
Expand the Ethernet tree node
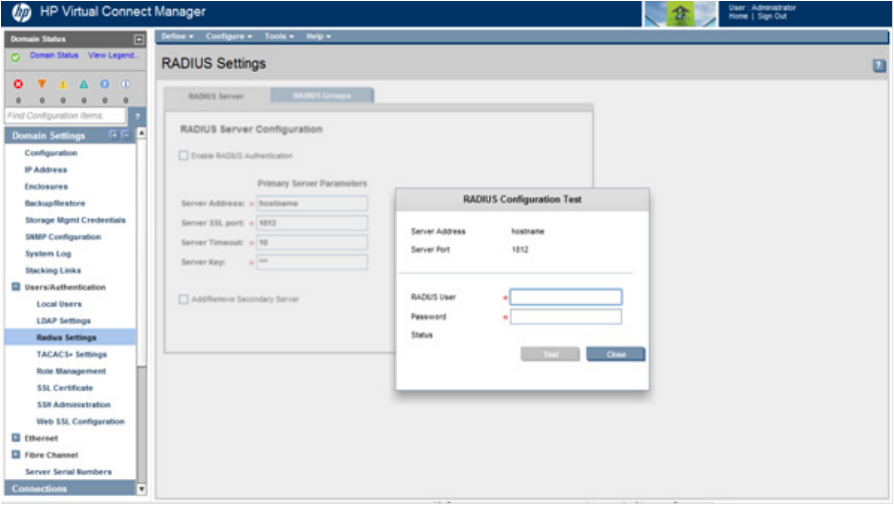tap(16, 438)
